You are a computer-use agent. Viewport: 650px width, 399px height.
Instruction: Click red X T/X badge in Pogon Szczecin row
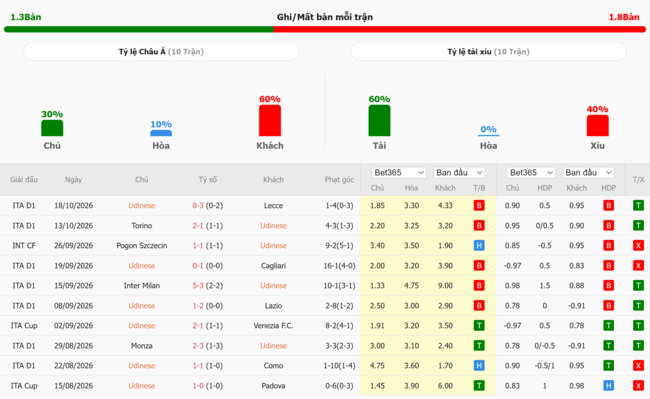(638, 246)
